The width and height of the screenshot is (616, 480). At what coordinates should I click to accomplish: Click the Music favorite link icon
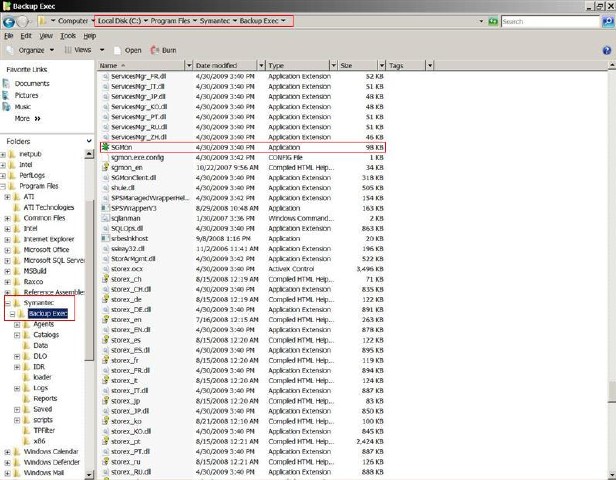click(6, 106)
